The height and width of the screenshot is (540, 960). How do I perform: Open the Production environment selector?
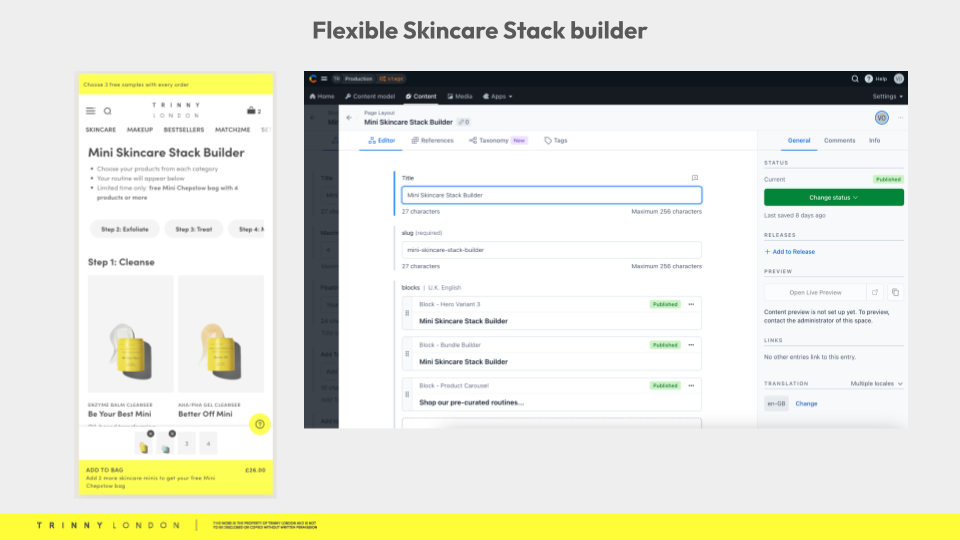coord(358,78)
